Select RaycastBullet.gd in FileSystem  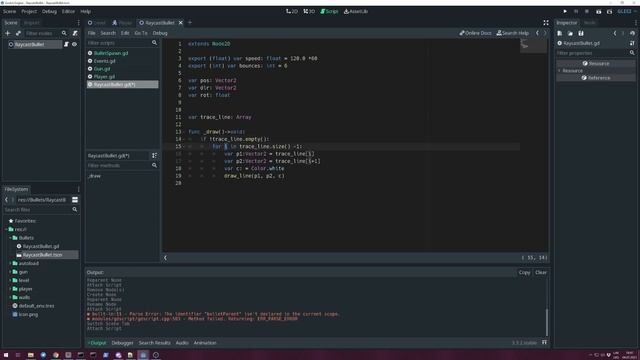pyautogui.click(x=41, y=247)
